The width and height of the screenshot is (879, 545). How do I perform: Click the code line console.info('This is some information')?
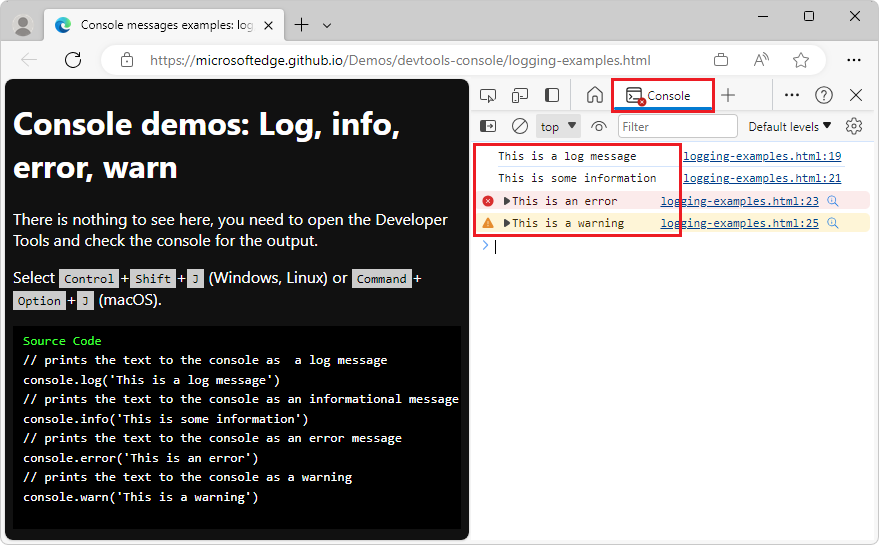pos(166,419)
